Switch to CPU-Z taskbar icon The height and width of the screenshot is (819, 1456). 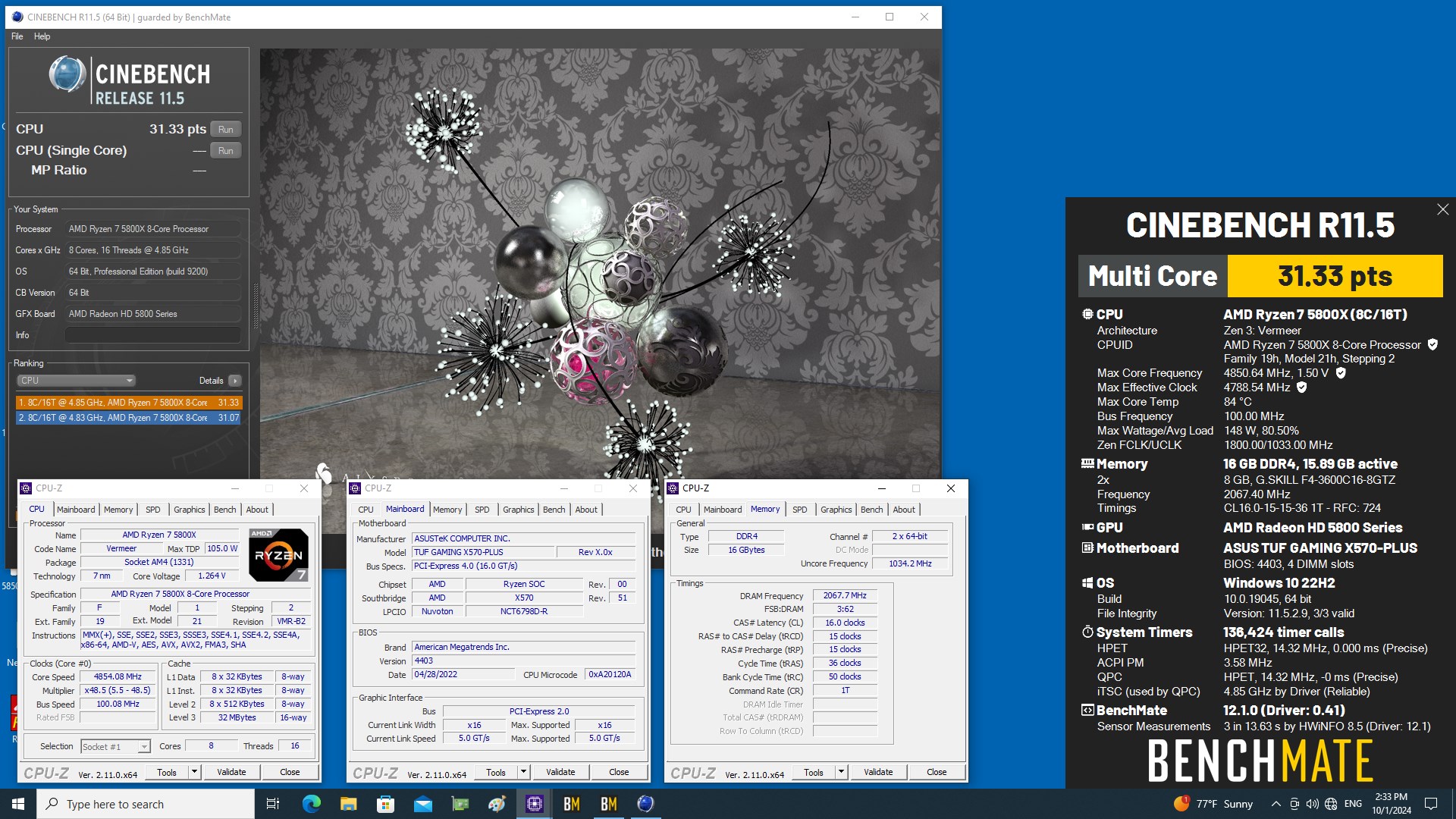(x=535, y=804)
